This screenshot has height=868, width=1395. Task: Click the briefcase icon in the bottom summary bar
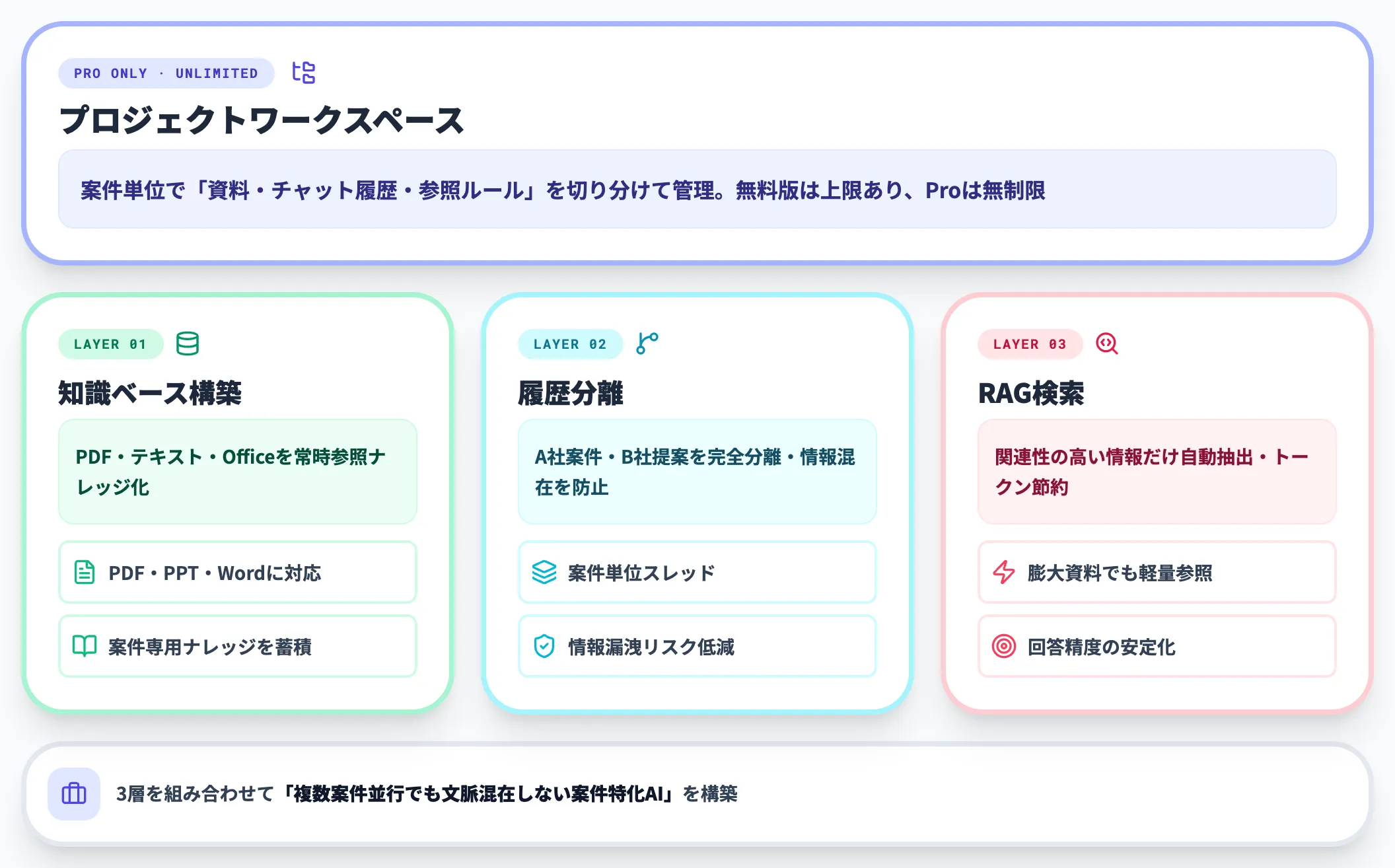74,793
